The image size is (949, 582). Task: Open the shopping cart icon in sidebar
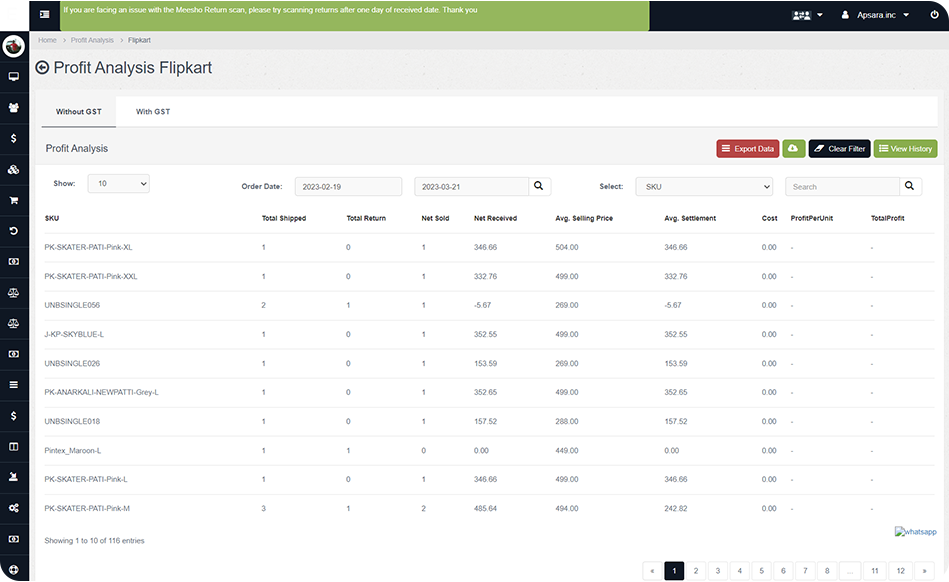coord(14,200)
